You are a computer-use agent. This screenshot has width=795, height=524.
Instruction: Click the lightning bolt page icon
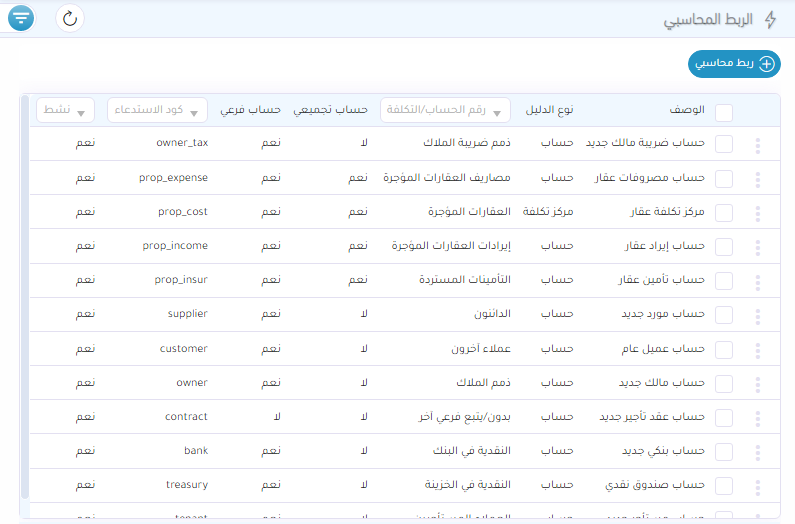tap(769, 20)
